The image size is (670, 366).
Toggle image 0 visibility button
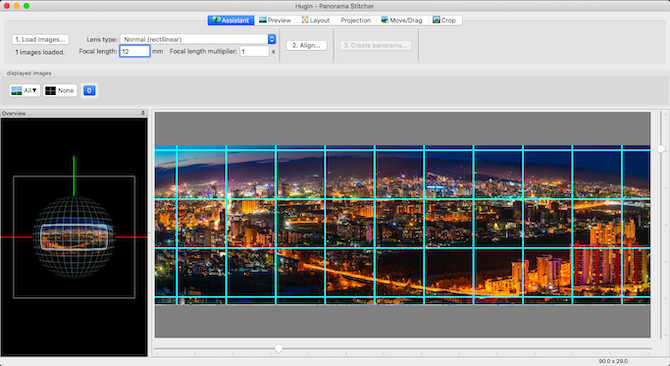pyautogui.click(x=89, y=91)
